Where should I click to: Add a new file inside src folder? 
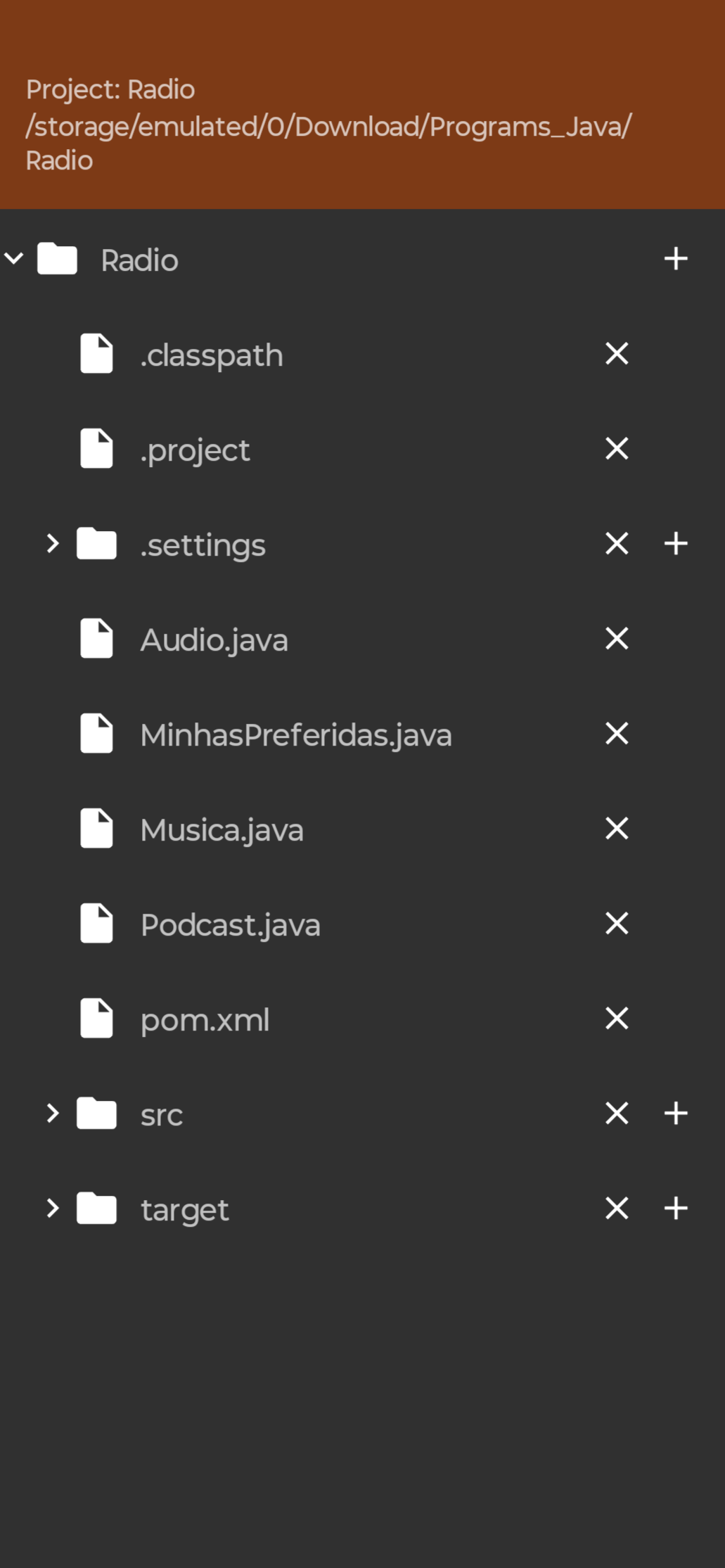pos(676,1114)
